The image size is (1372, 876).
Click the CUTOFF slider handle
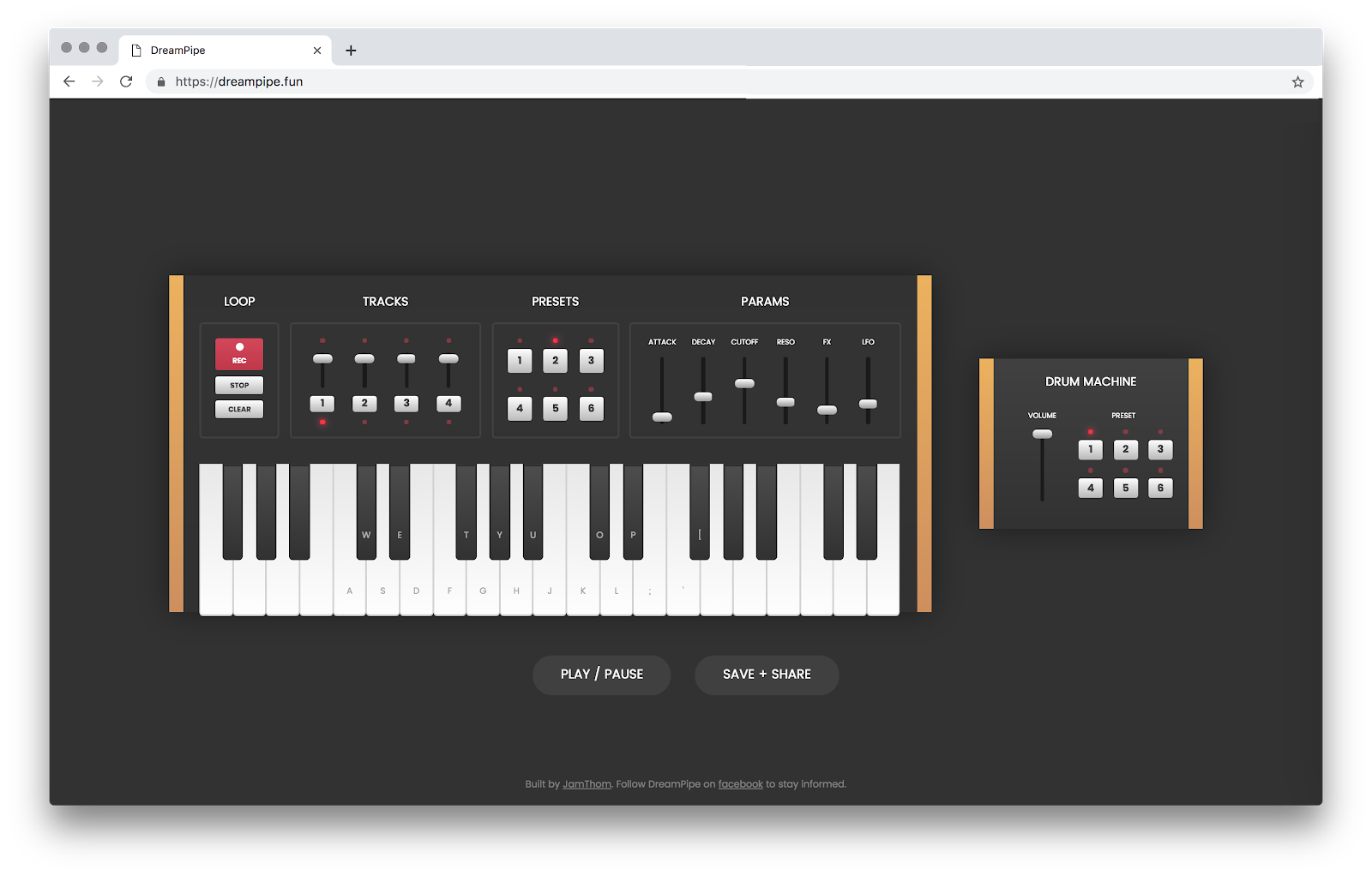743,384
